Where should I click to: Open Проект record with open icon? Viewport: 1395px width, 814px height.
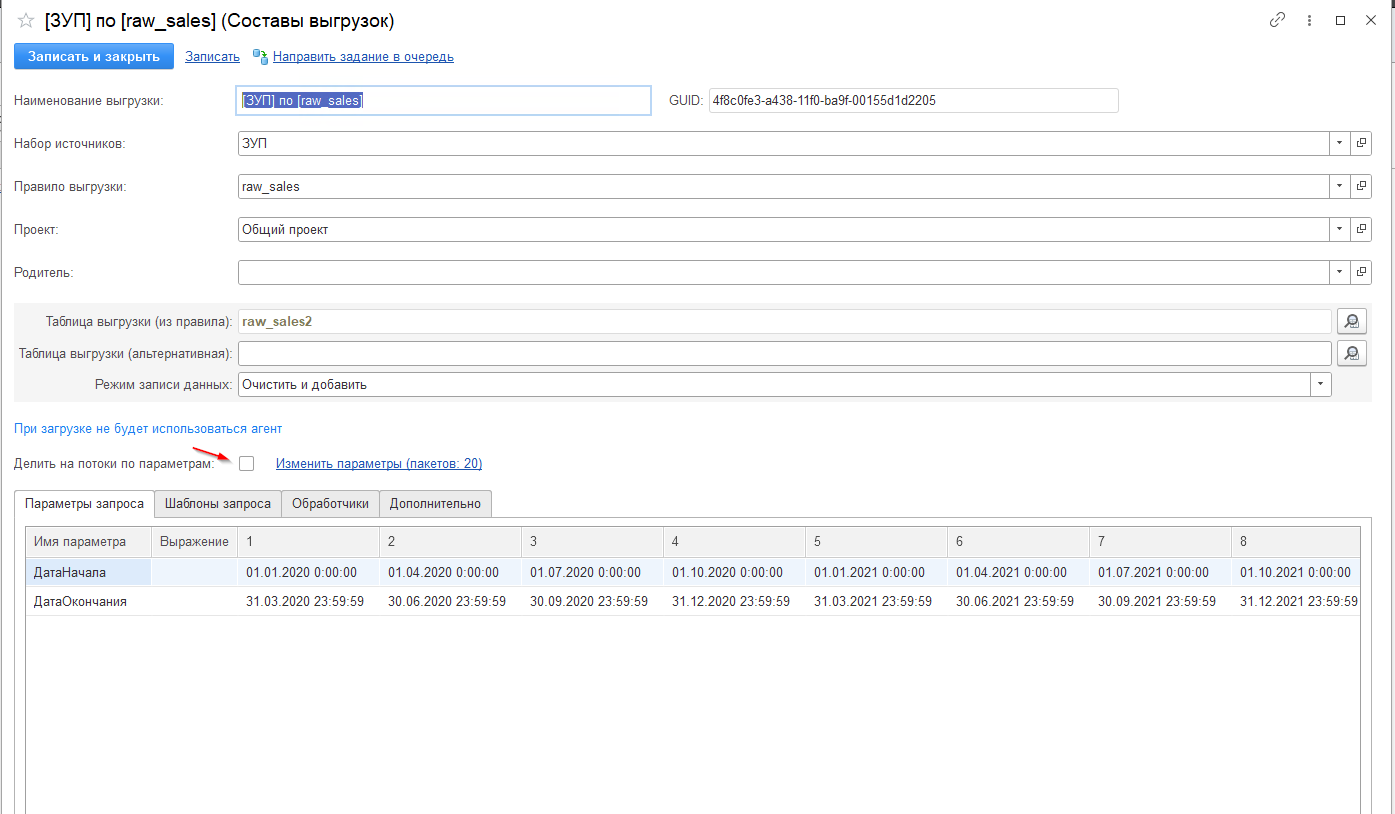pos(1361,230)
